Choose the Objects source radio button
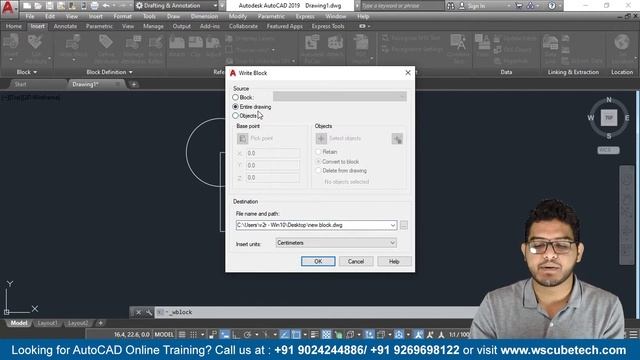 click(236, 116)
